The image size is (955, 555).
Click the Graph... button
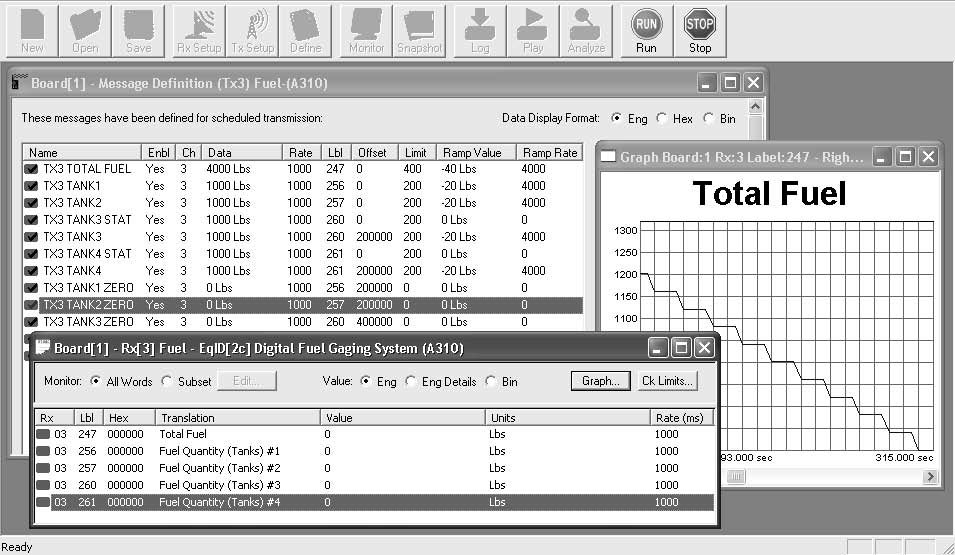click(x=600, y=381)
